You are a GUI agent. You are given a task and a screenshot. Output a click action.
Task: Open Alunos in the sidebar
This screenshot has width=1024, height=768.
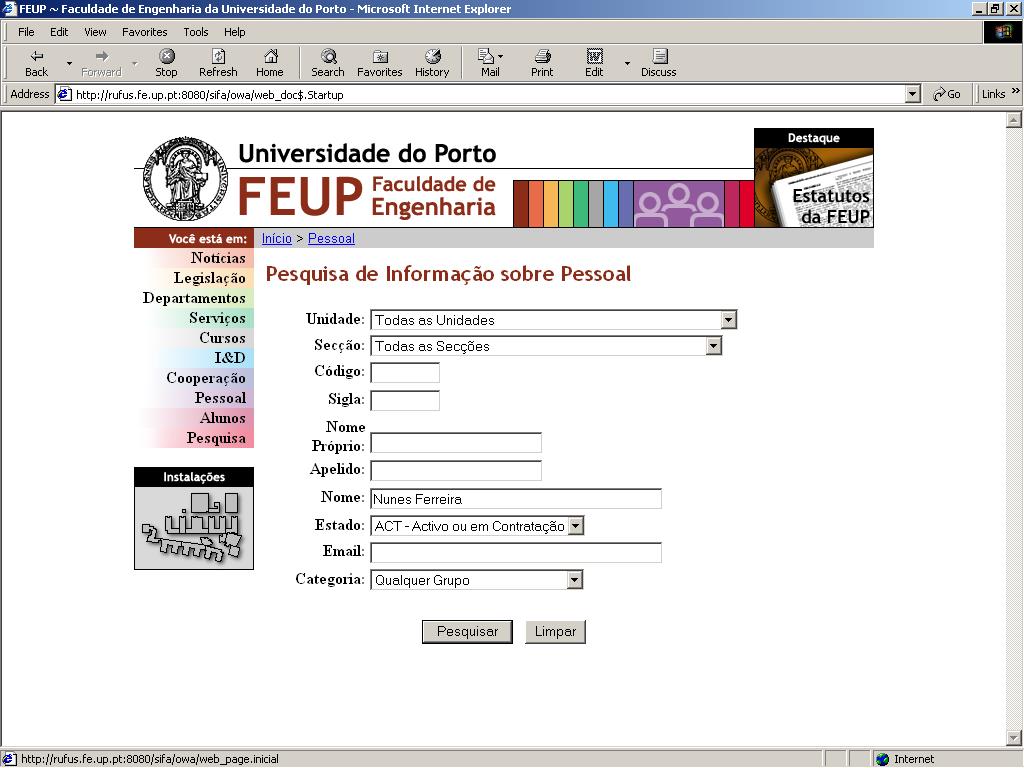tap(223, 418)
